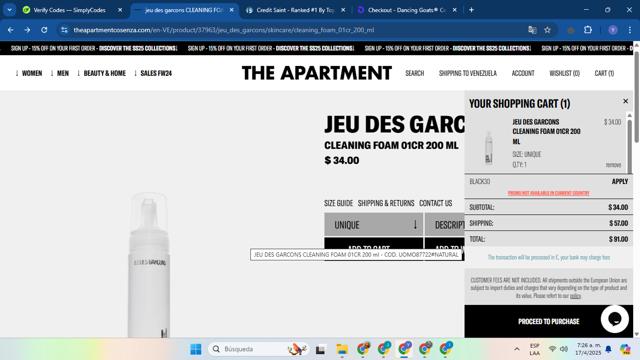
Task: Open network status icon in tray
Action: (552, 349)
